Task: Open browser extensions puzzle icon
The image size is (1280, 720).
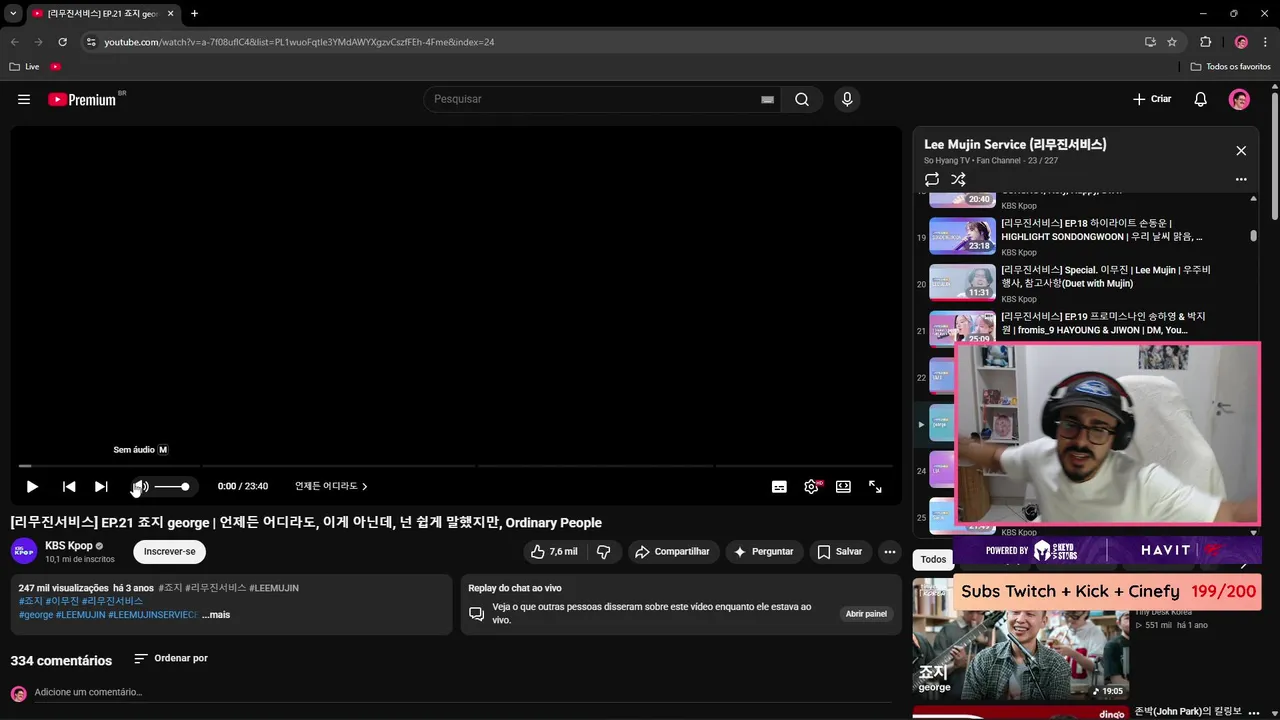Action: [x=1205, y=42]
